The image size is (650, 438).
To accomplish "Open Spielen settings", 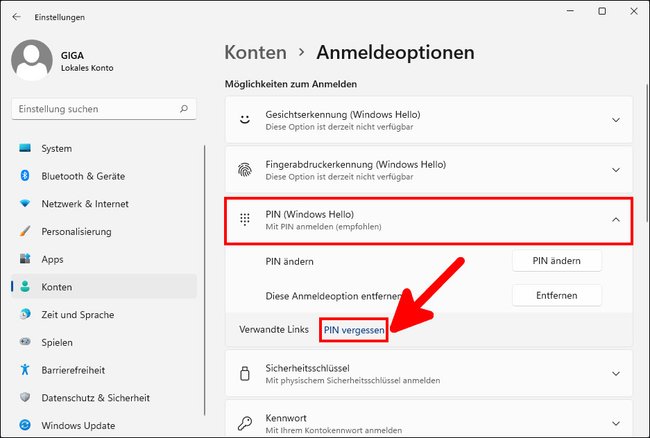I will click(104, 342).
